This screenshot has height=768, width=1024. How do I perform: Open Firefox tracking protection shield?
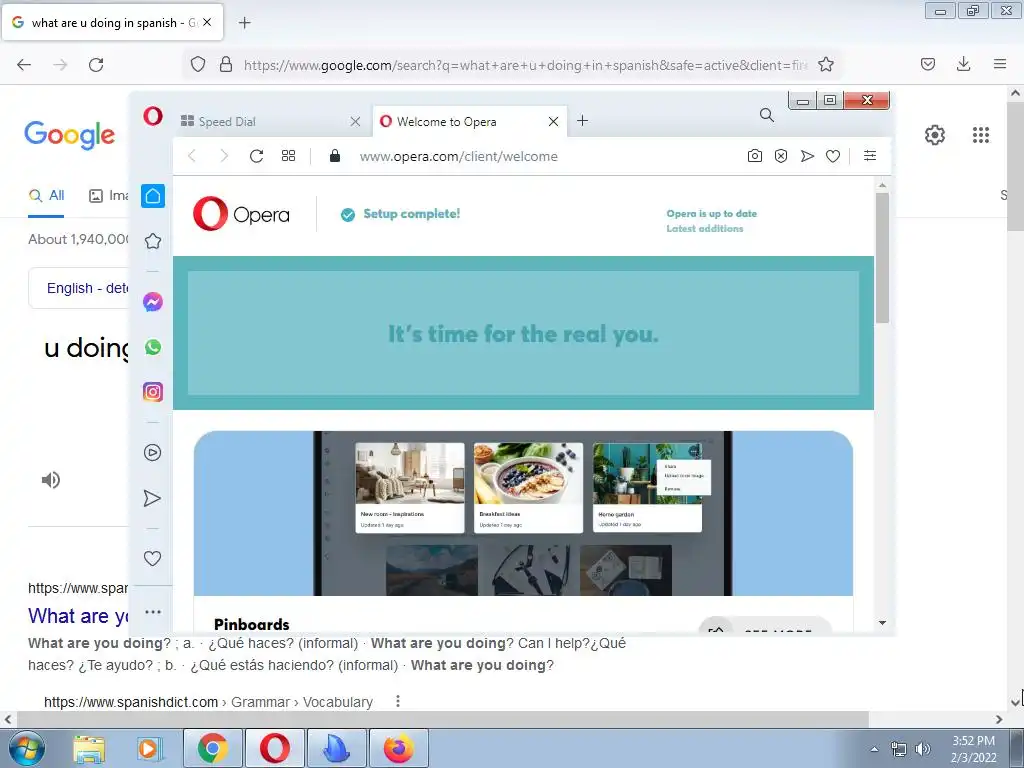198,64
